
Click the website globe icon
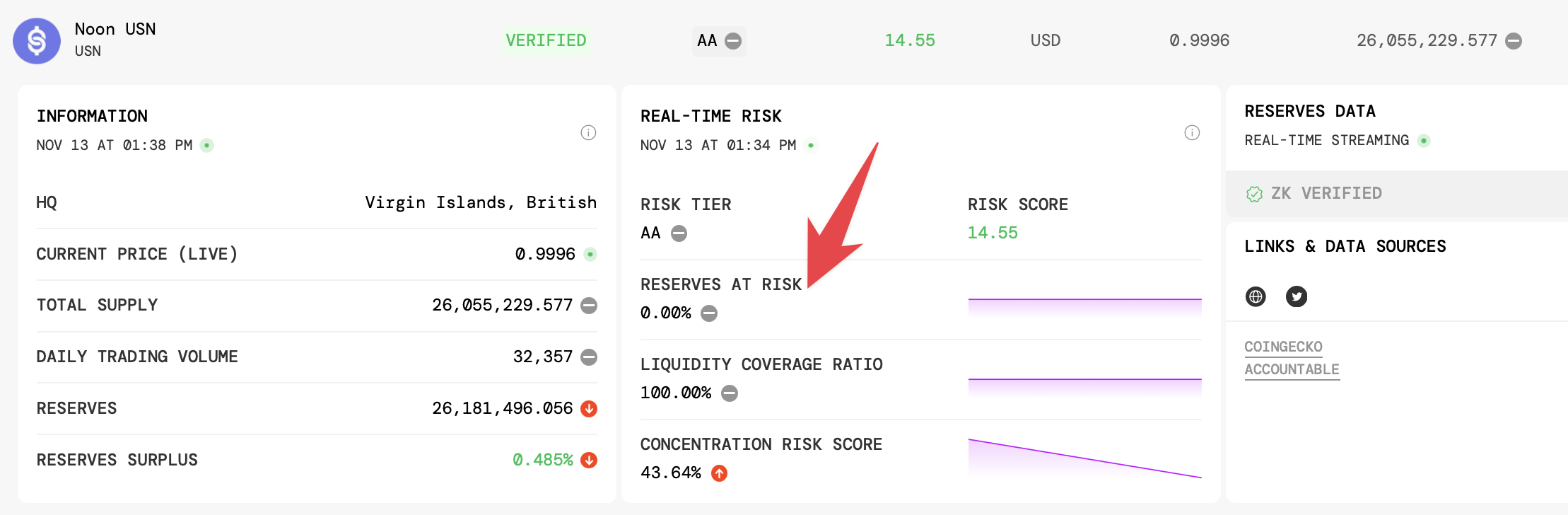1256,296
